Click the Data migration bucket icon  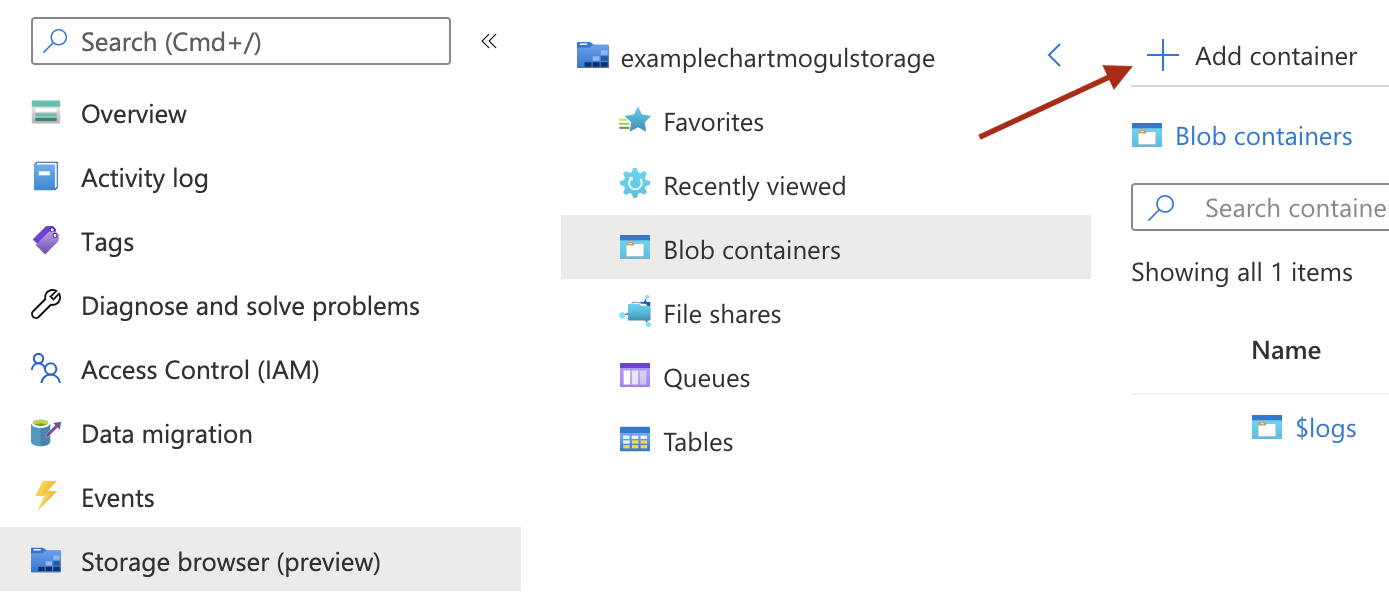(46, 433)
